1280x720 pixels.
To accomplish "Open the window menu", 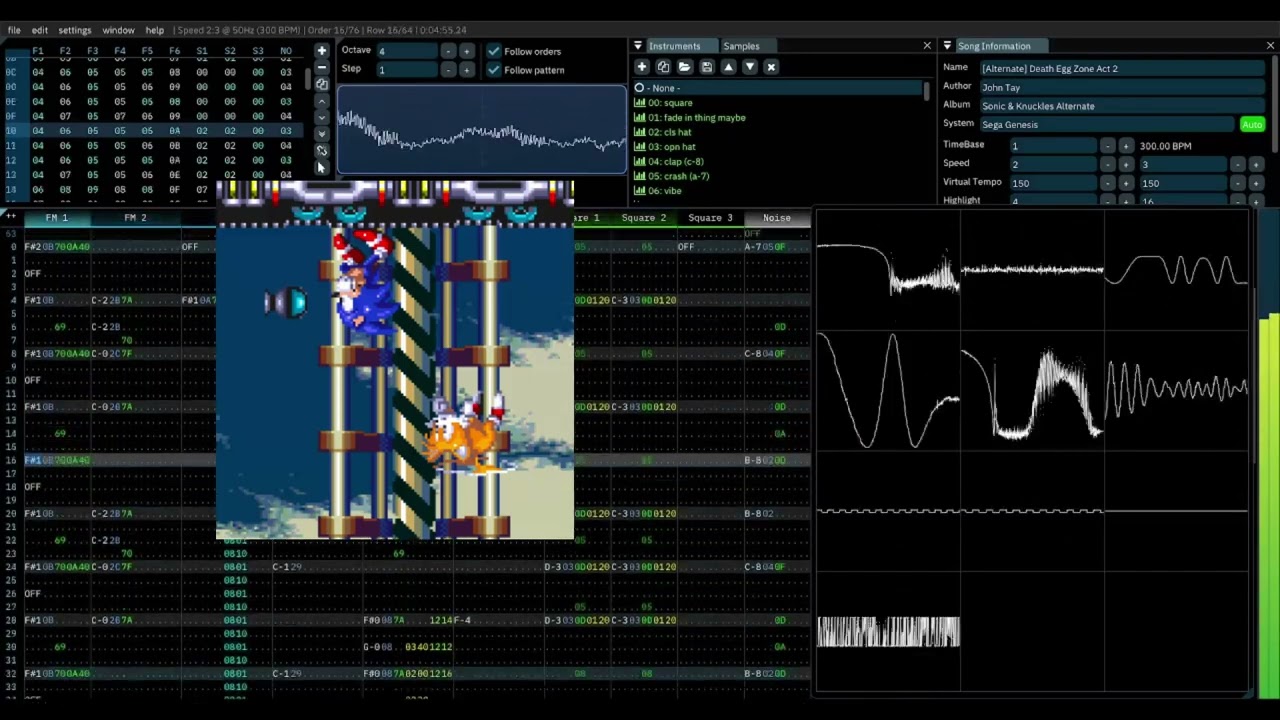I will coord(118,30).
